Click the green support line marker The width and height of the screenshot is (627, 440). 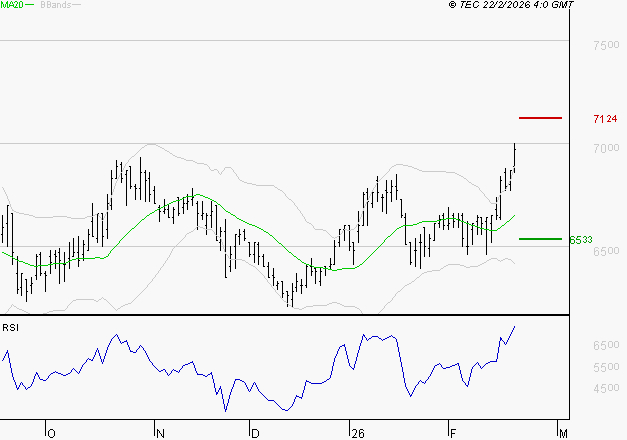(x=540, y=239)
